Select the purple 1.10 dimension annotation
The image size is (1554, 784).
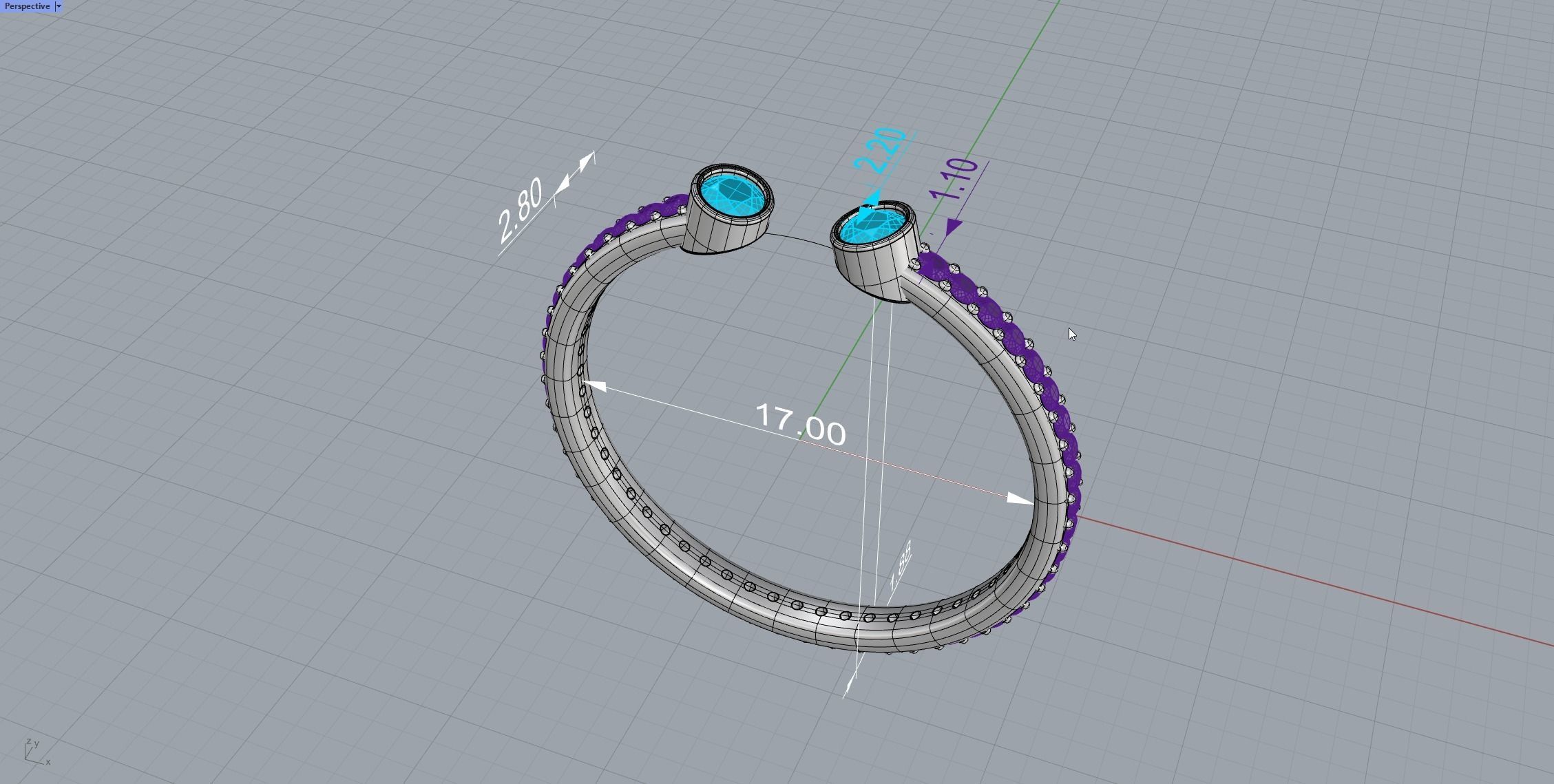(x=953, y=179)
